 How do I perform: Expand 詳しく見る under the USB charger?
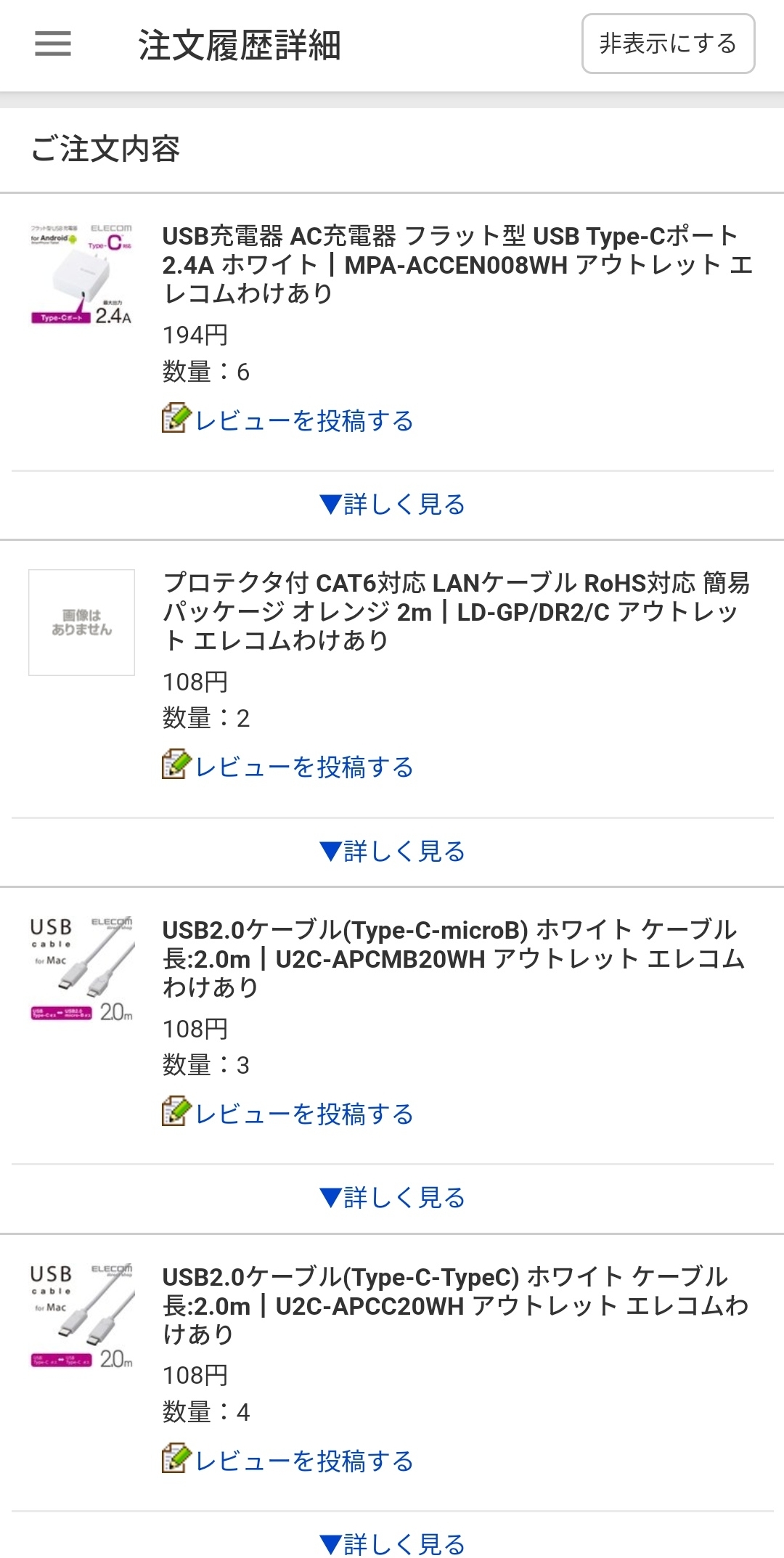click(x=392, y=505)
